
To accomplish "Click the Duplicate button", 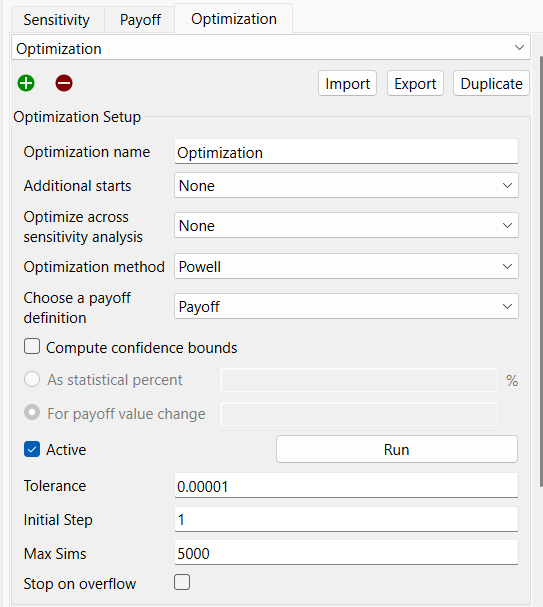I will [x=491, y=83].
